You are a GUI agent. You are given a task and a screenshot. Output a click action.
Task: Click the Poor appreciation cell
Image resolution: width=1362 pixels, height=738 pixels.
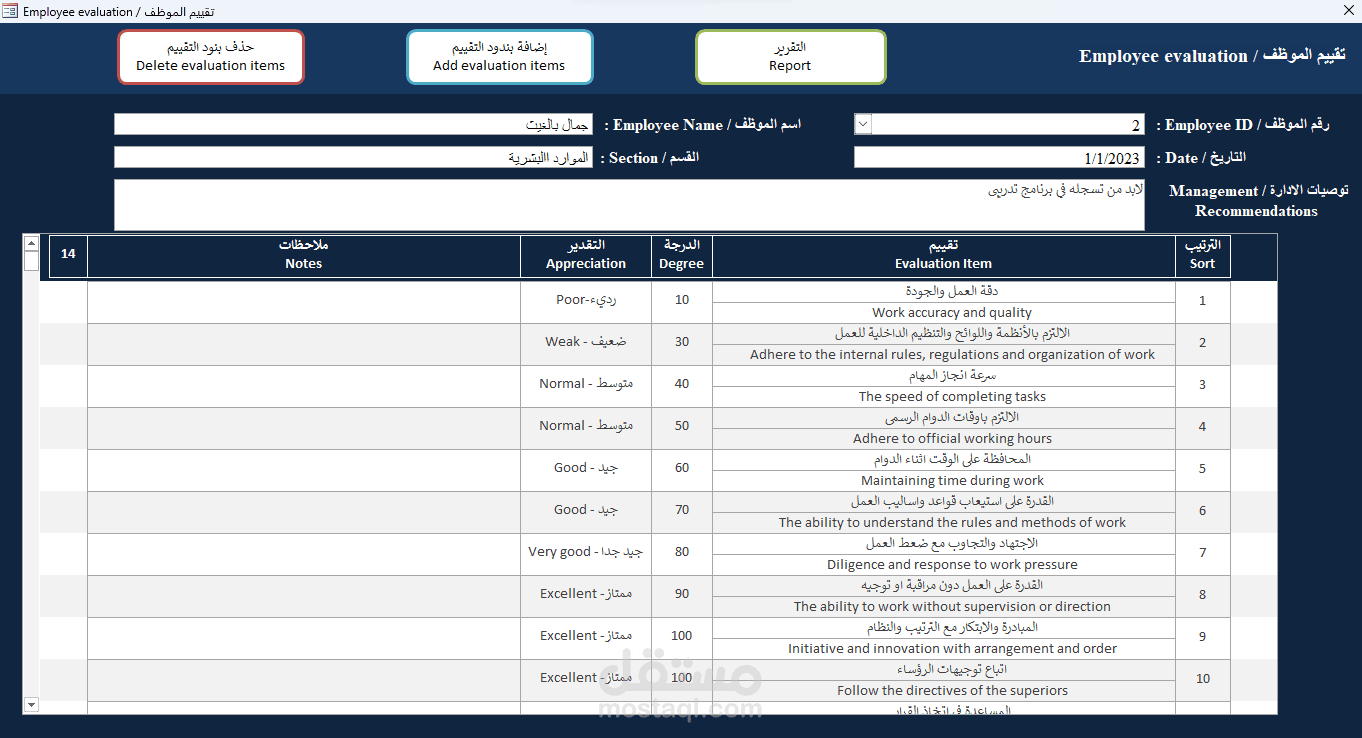(586, 300)
